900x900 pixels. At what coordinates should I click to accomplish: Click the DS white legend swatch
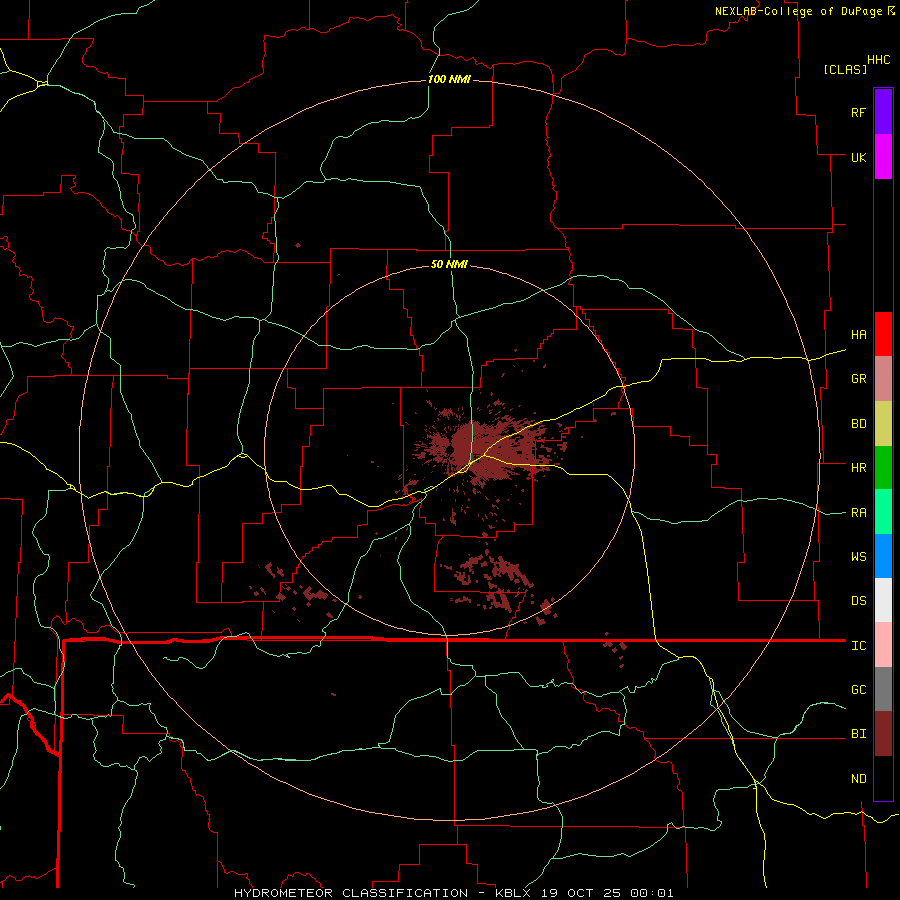pos(883,600)
